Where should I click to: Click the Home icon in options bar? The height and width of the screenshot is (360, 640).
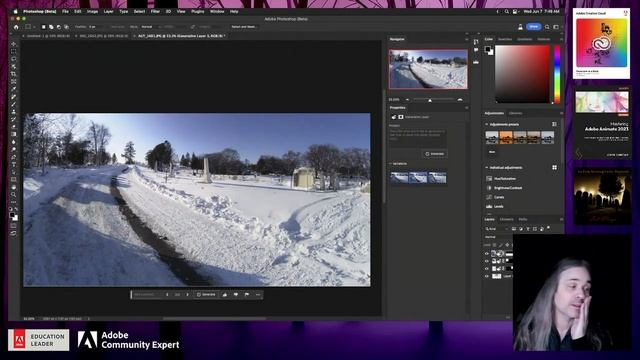pos(16,27)
